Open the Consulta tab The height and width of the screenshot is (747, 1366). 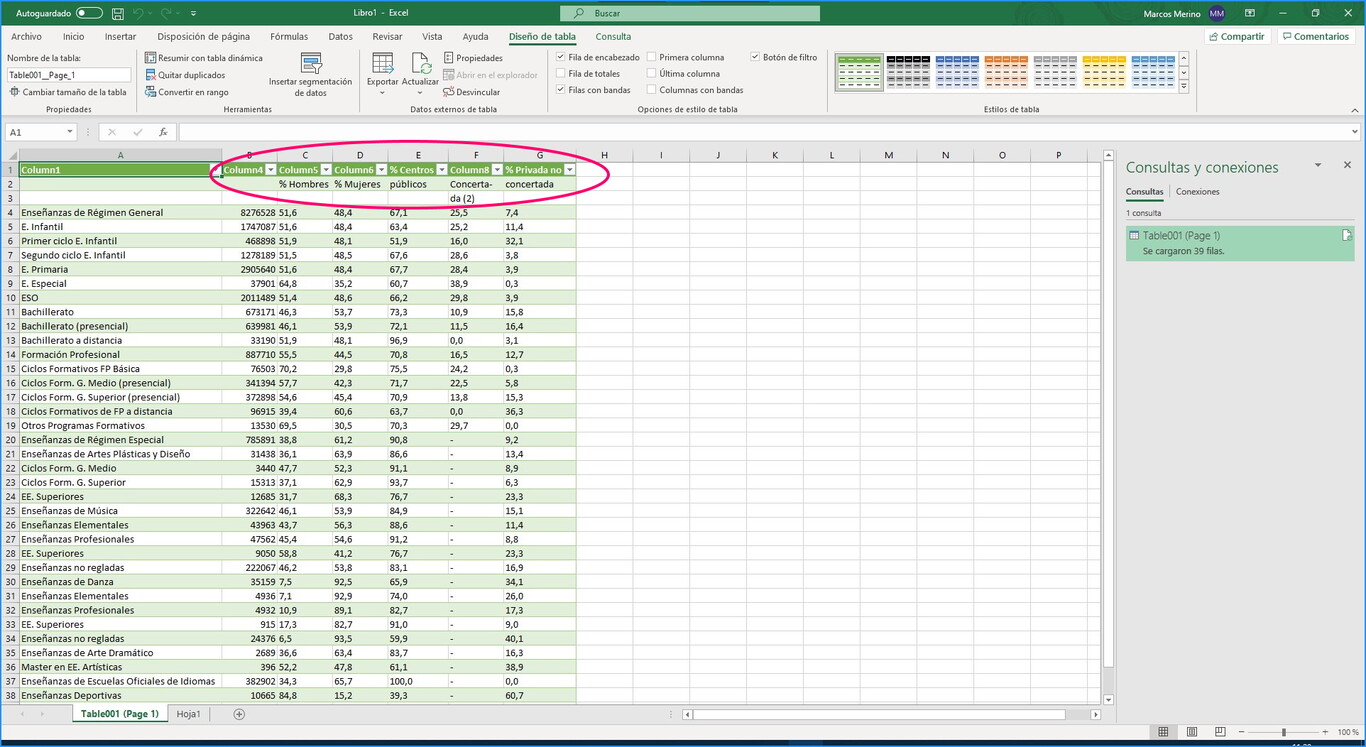(x=613, y=36)
